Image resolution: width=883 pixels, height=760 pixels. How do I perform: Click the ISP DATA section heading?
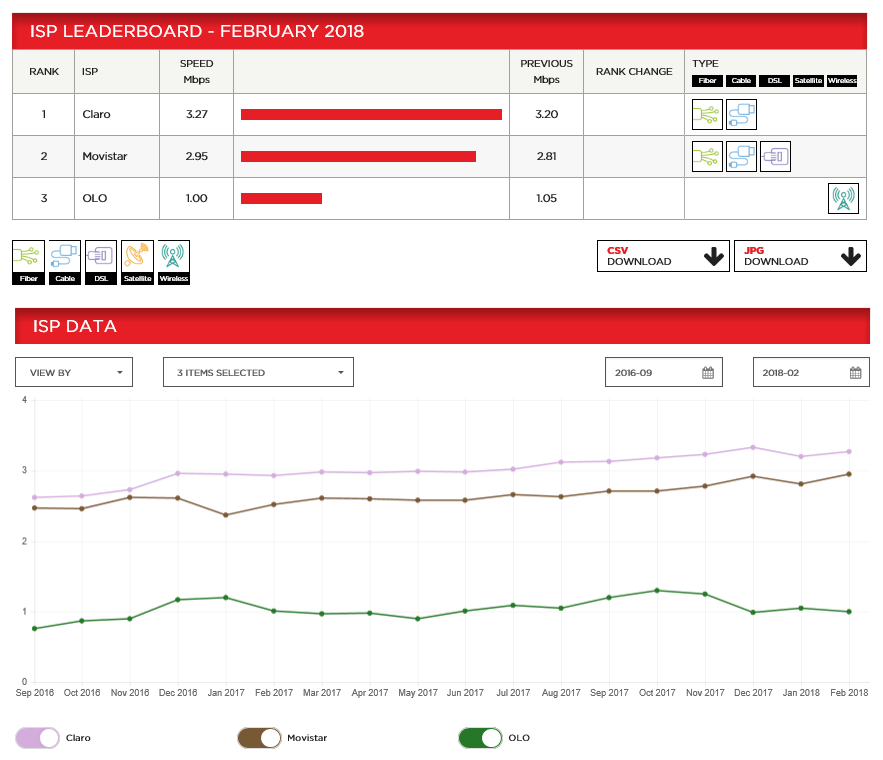click(75, 326)
